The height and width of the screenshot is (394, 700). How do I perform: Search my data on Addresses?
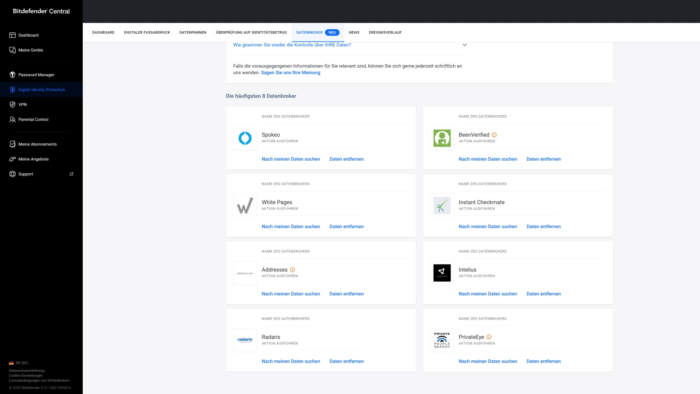(x=291, y=294)
